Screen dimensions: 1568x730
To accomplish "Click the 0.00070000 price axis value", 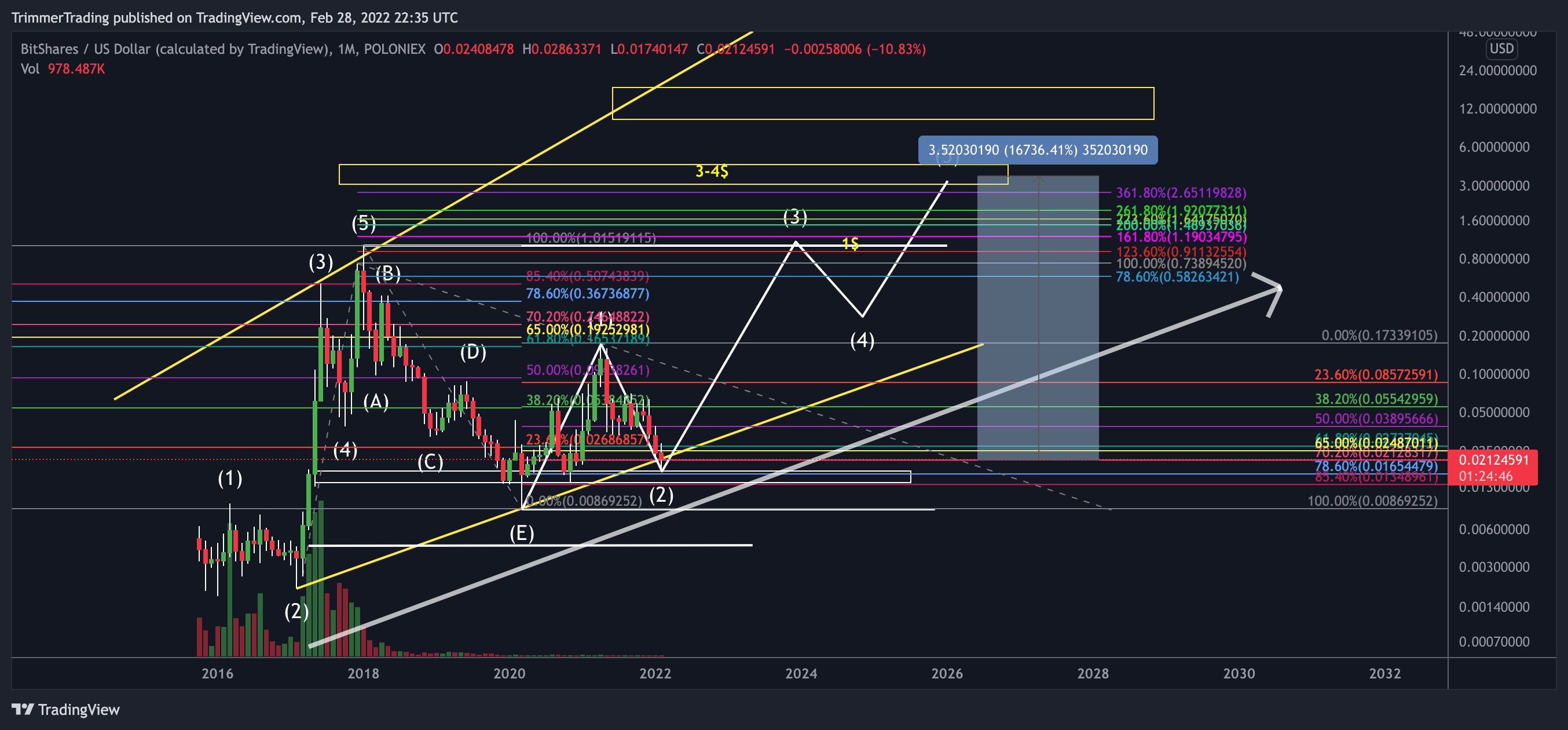I will pyautogui.click(x=1494, y=641).
